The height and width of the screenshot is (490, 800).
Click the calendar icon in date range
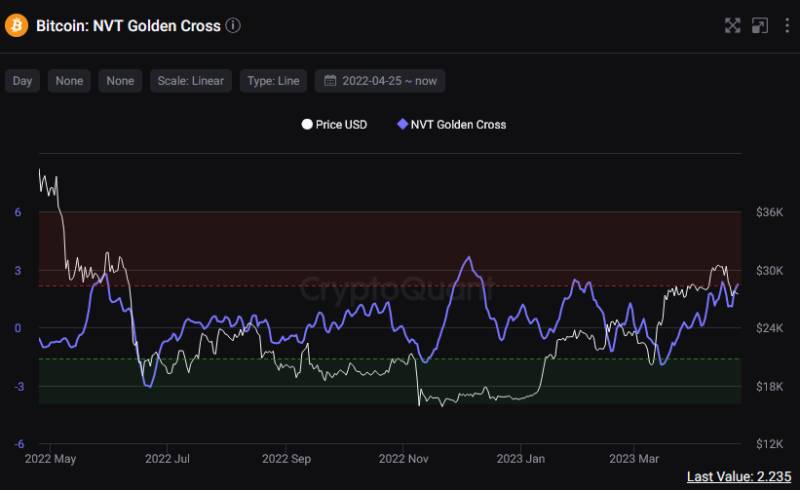329,81
